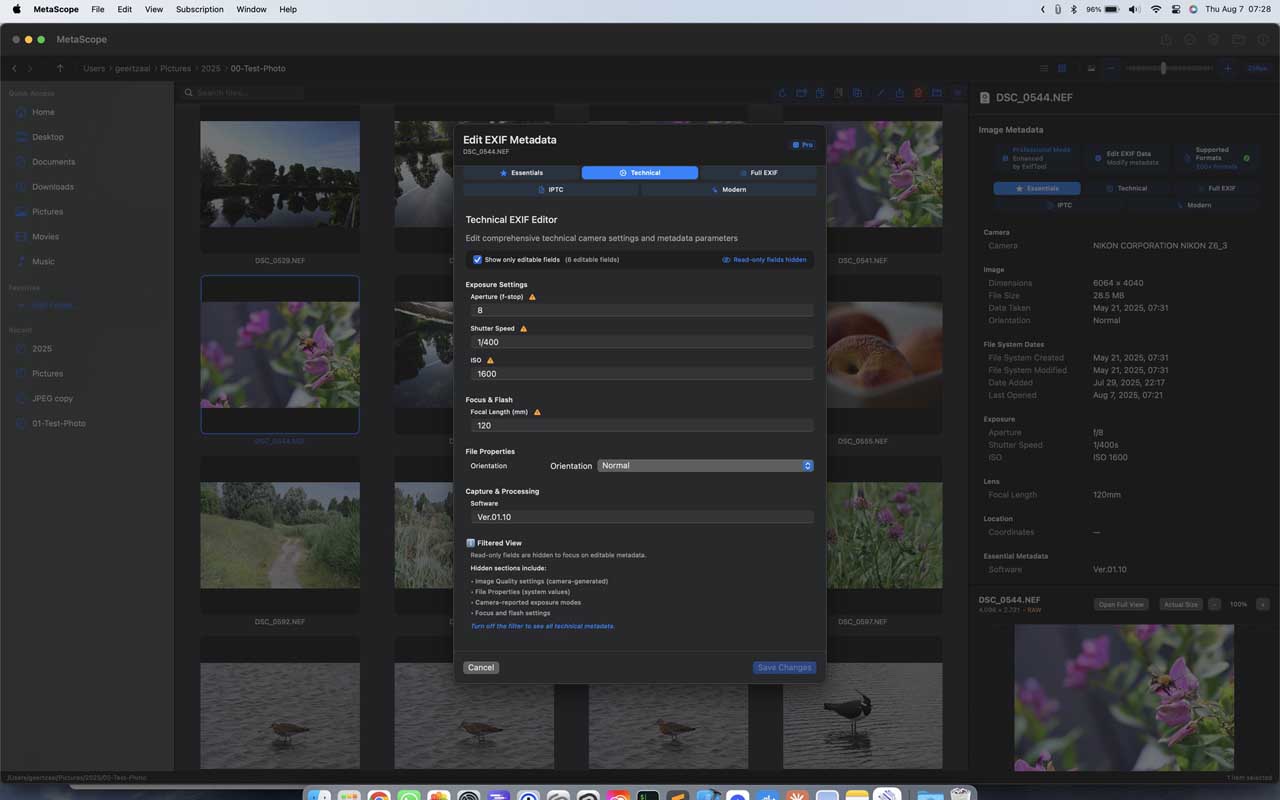
Task: Toggle the Show only editable fields checkbox
Action: [478, 260]
